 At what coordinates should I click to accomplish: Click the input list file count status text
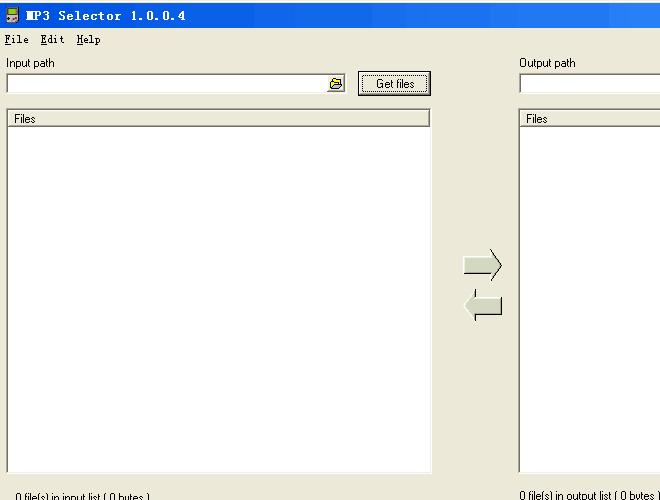pos(82,495)
